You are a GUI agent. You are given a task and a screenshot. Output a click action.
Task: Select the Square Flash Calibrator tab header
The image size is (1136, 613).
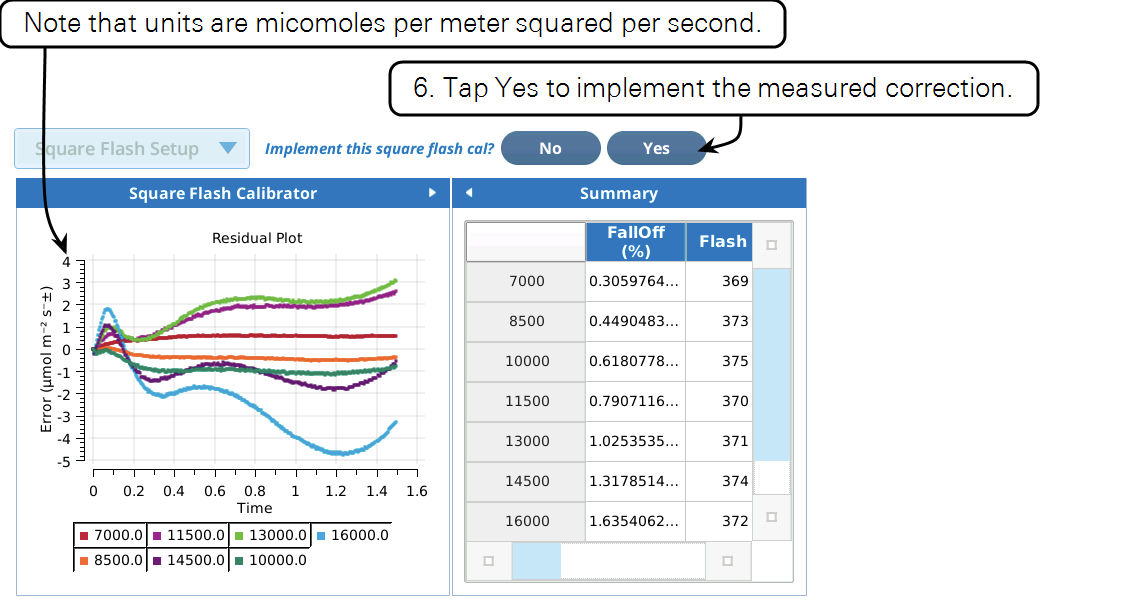222,193
